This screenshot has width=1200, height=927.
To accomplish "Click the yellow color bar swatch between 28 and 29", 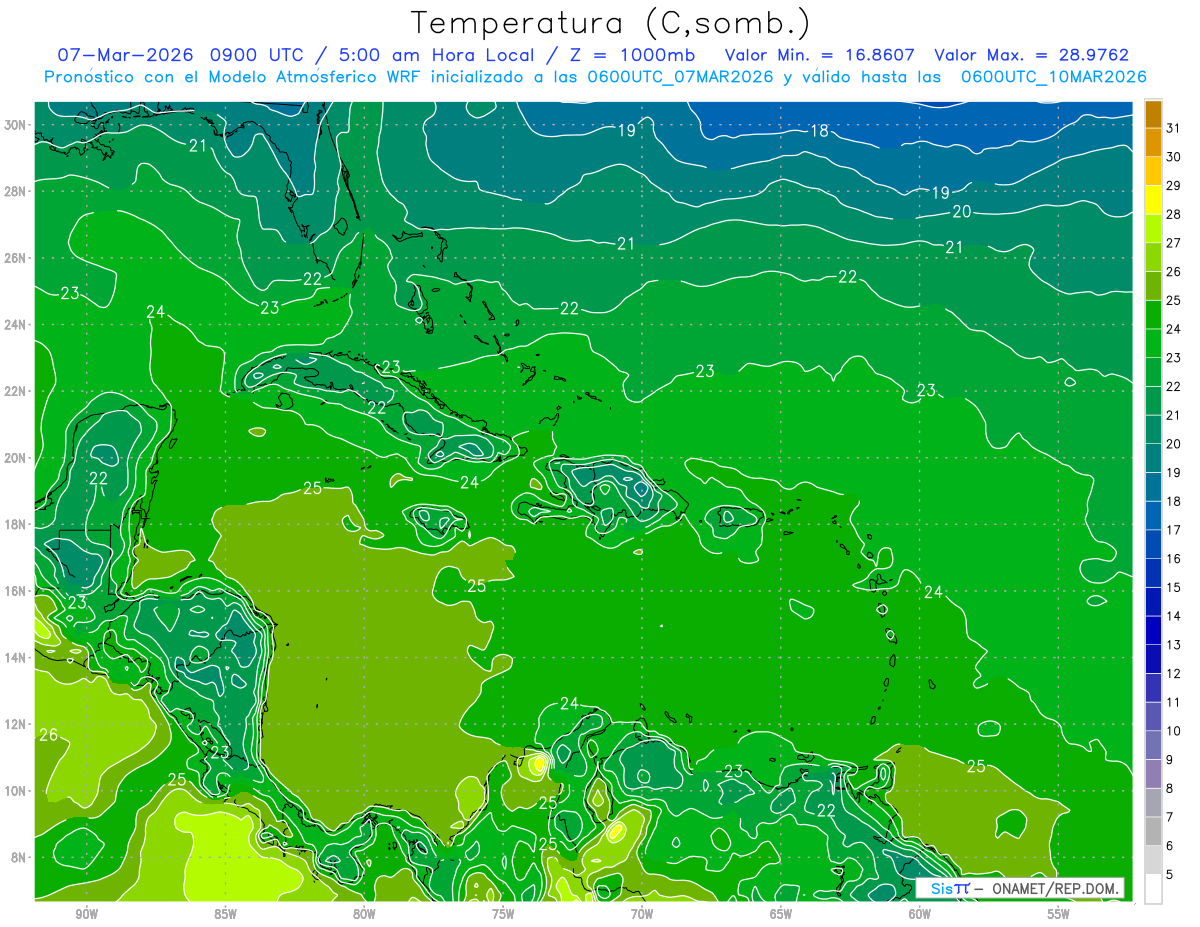I will pyautogui.click(x=1153, y=200).
